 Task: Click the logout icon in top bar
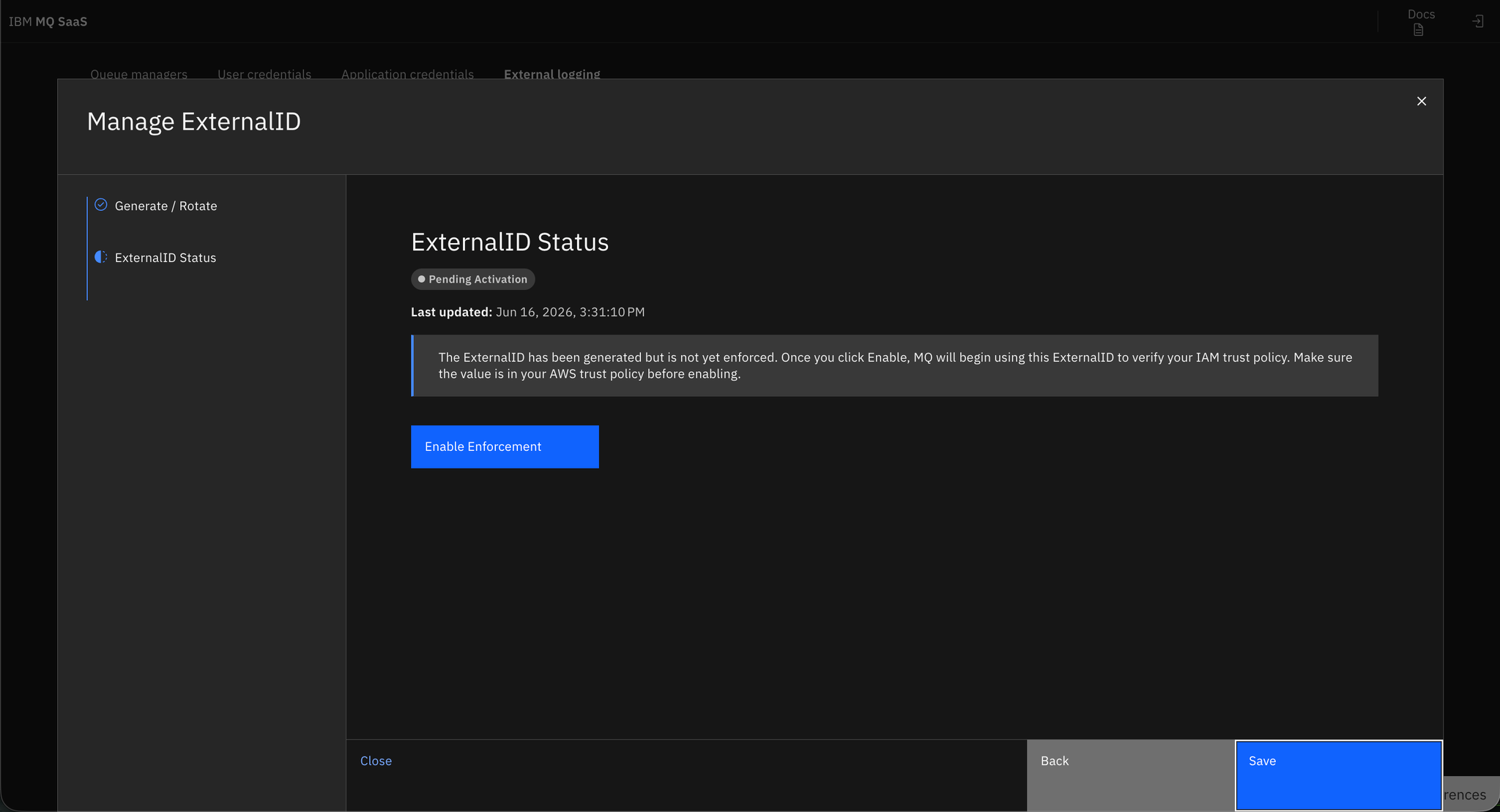1478,21
